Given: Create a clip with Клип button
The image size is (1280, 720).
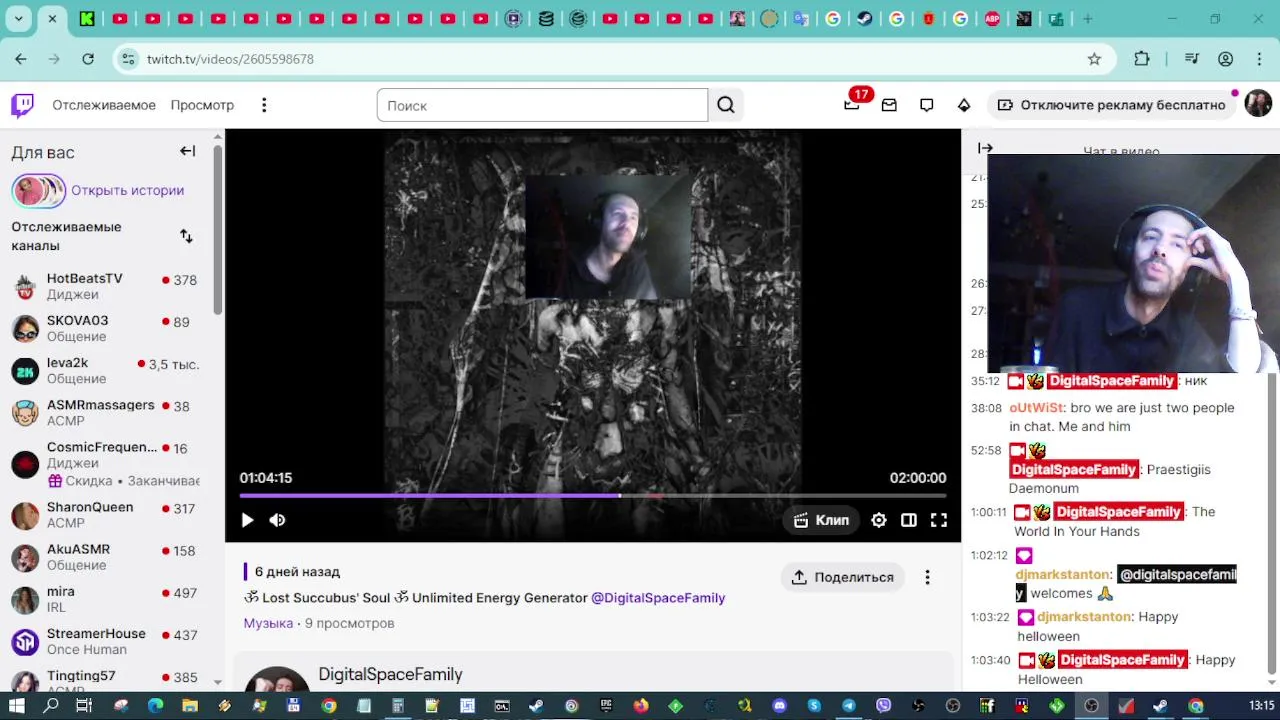Looking at the screenshot, I should point(821,520).
